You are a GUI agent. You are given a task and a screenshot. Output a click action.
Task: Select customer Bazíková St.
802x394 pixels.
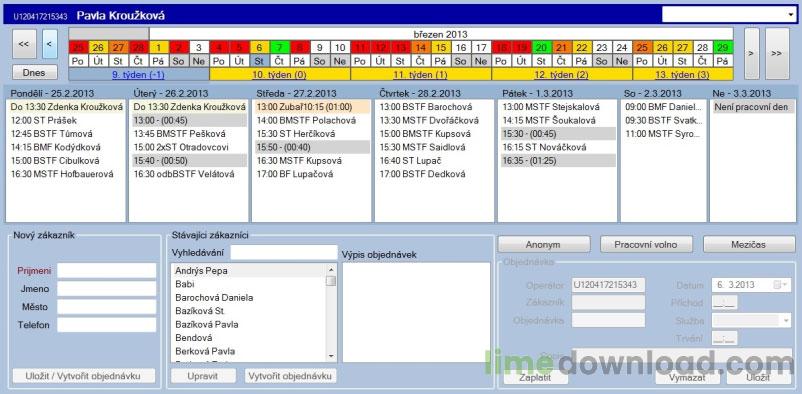249,311
